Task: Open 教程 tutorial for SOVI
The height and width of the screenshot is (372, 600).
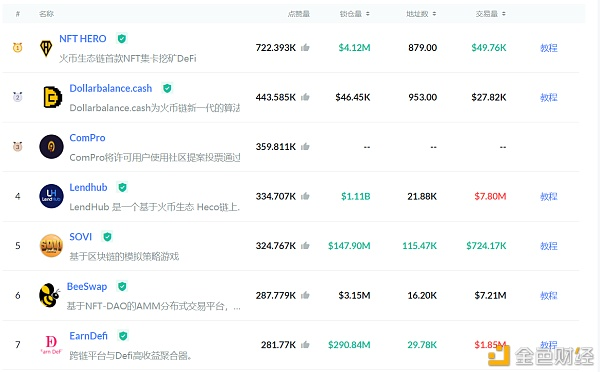Action: click(x=549, y=246)
